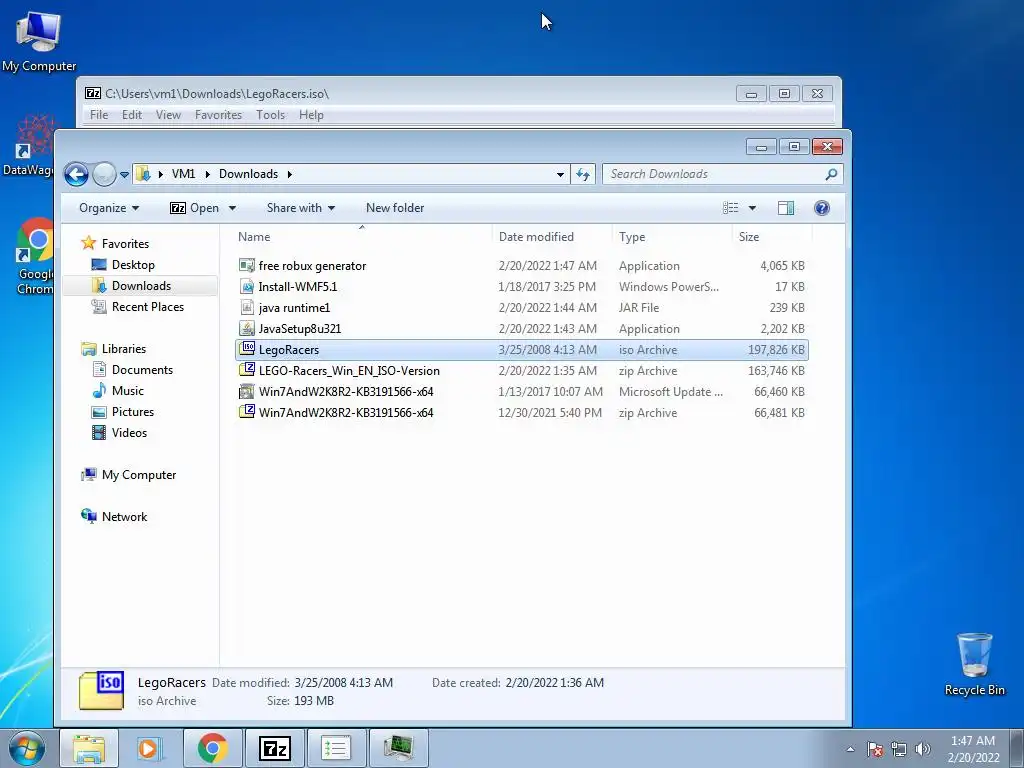Expand the Open button dropdown arrow

pos(232,208)
